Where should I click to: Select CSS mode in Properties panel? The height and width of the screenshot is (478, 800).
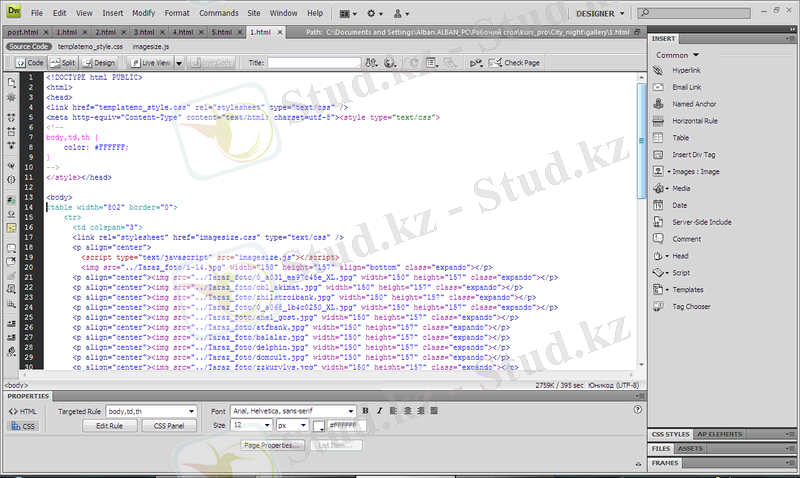(x=22, y=426)
